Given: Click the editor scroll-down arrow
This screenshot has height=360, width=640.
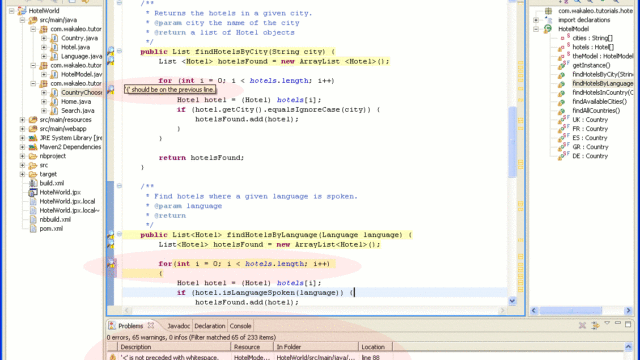Looking at the screenshot, I should click(513, 301).
